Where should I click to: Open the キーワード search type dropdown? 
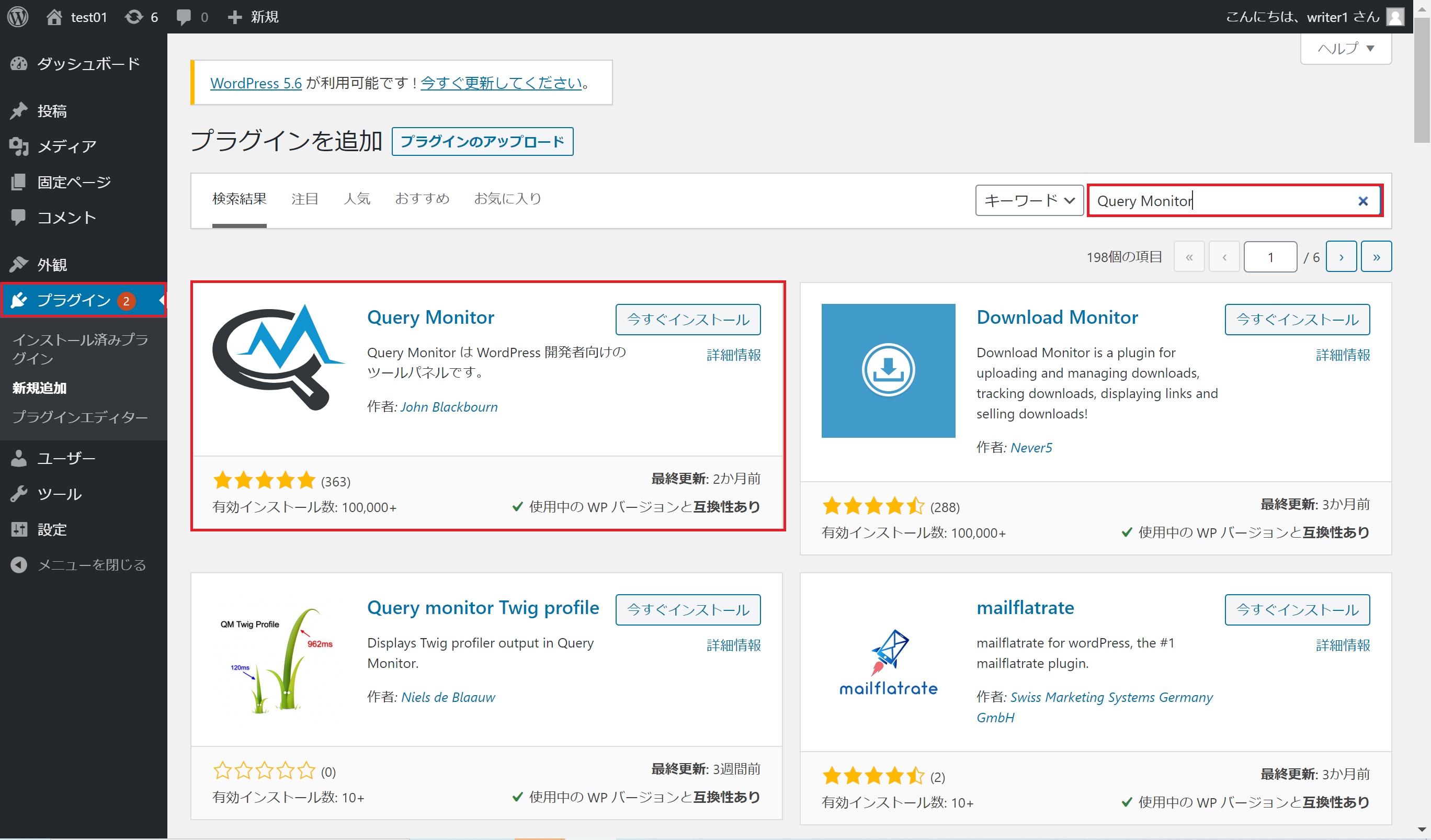tap(1029, 200)
